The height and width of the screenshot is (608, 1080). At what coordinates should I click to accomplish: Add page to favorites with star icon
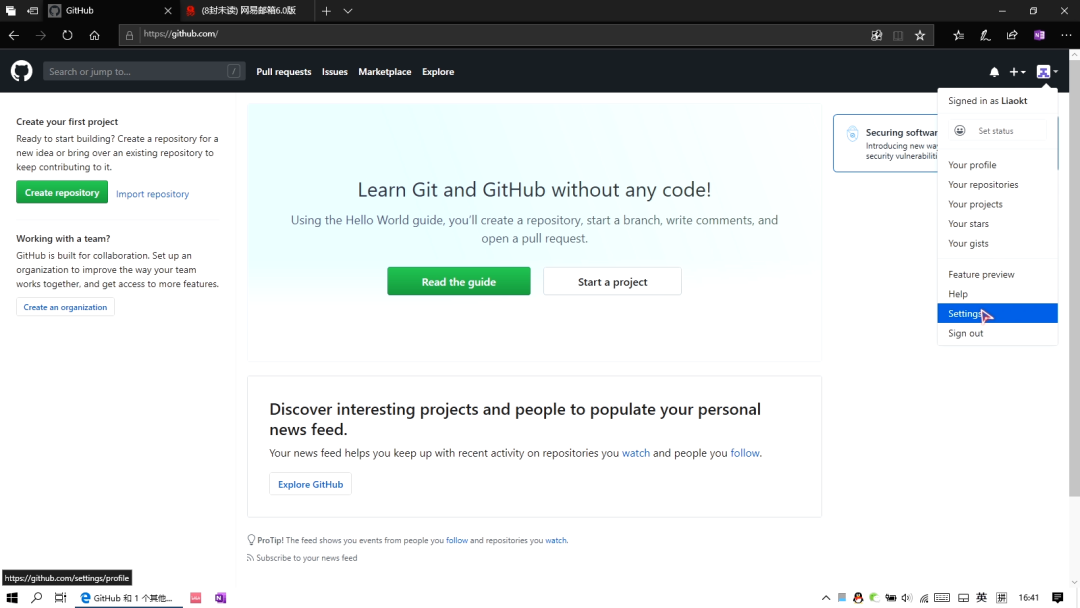click(920, 35)
